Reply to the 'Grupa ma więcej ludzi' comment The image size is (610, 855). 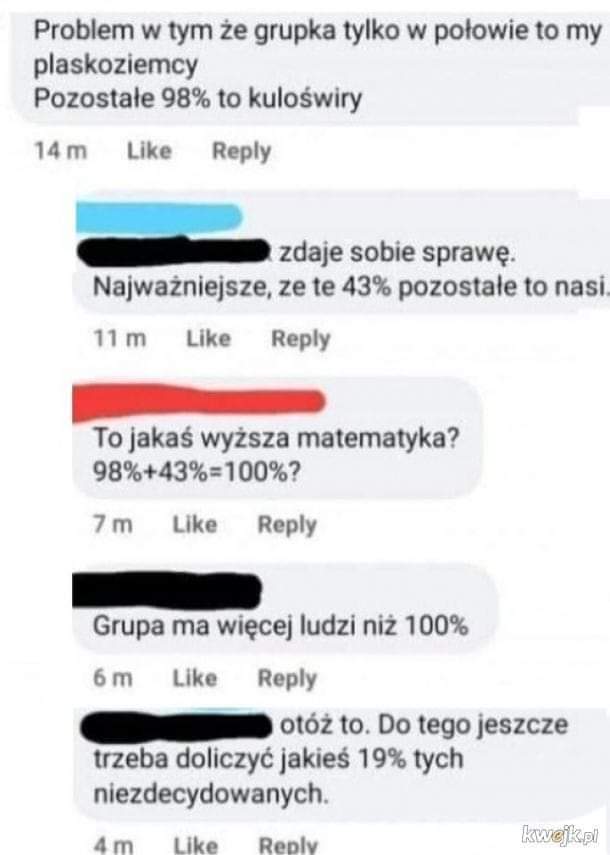[x=287, y=679]
